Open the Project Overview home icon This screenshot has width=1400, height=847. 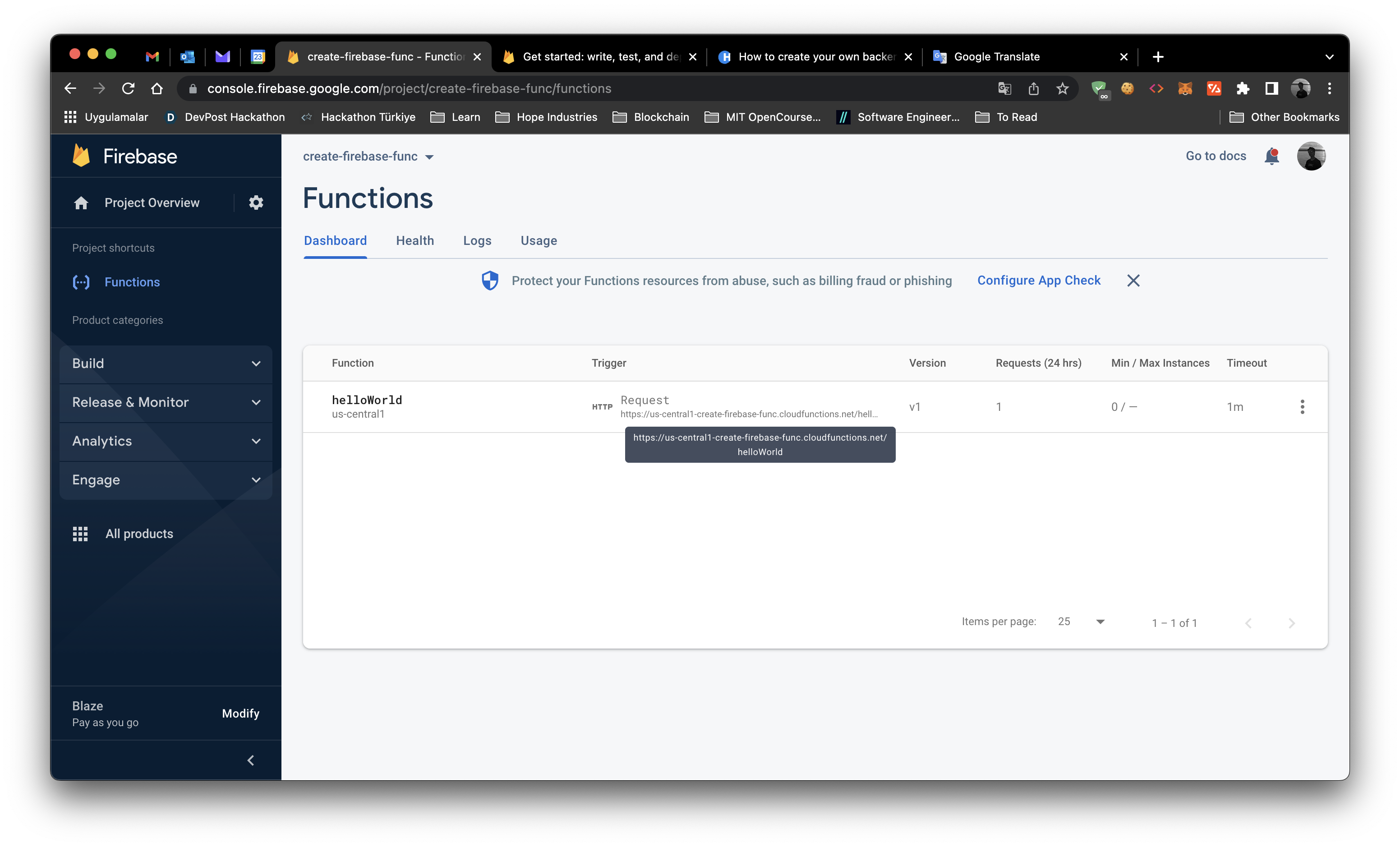pyautogui.click(x=81, y=203)
